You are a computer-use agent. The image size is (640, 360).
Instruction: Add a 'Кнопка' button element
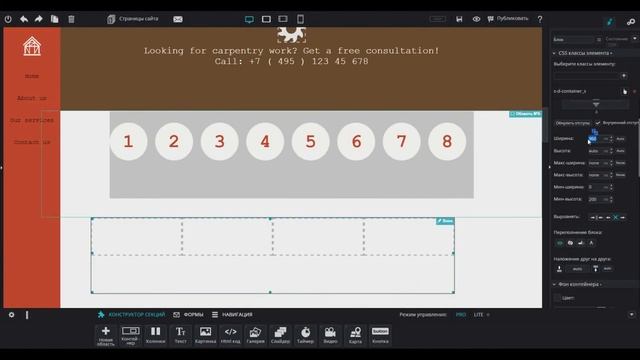pyautogui.click(x=380, y=336)
